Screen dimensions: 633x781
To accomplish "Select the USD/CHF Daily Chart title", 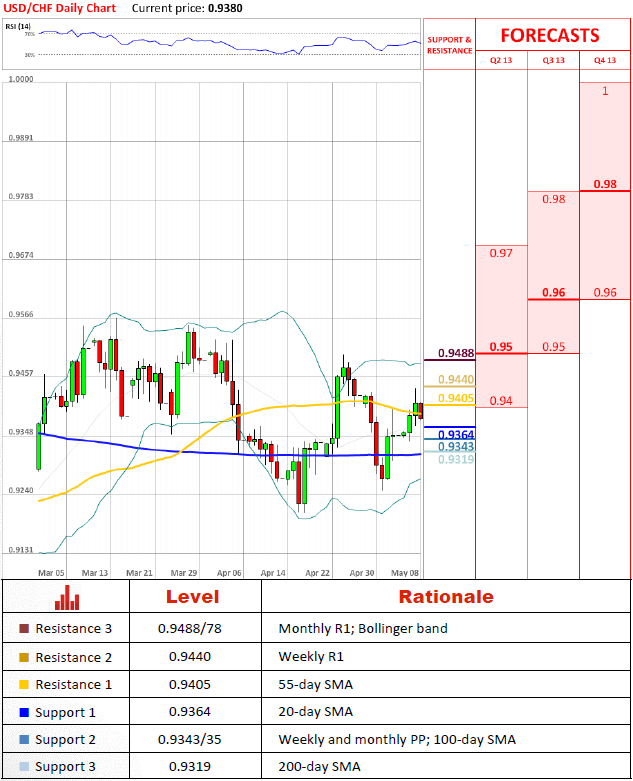I will pos(60,8).
